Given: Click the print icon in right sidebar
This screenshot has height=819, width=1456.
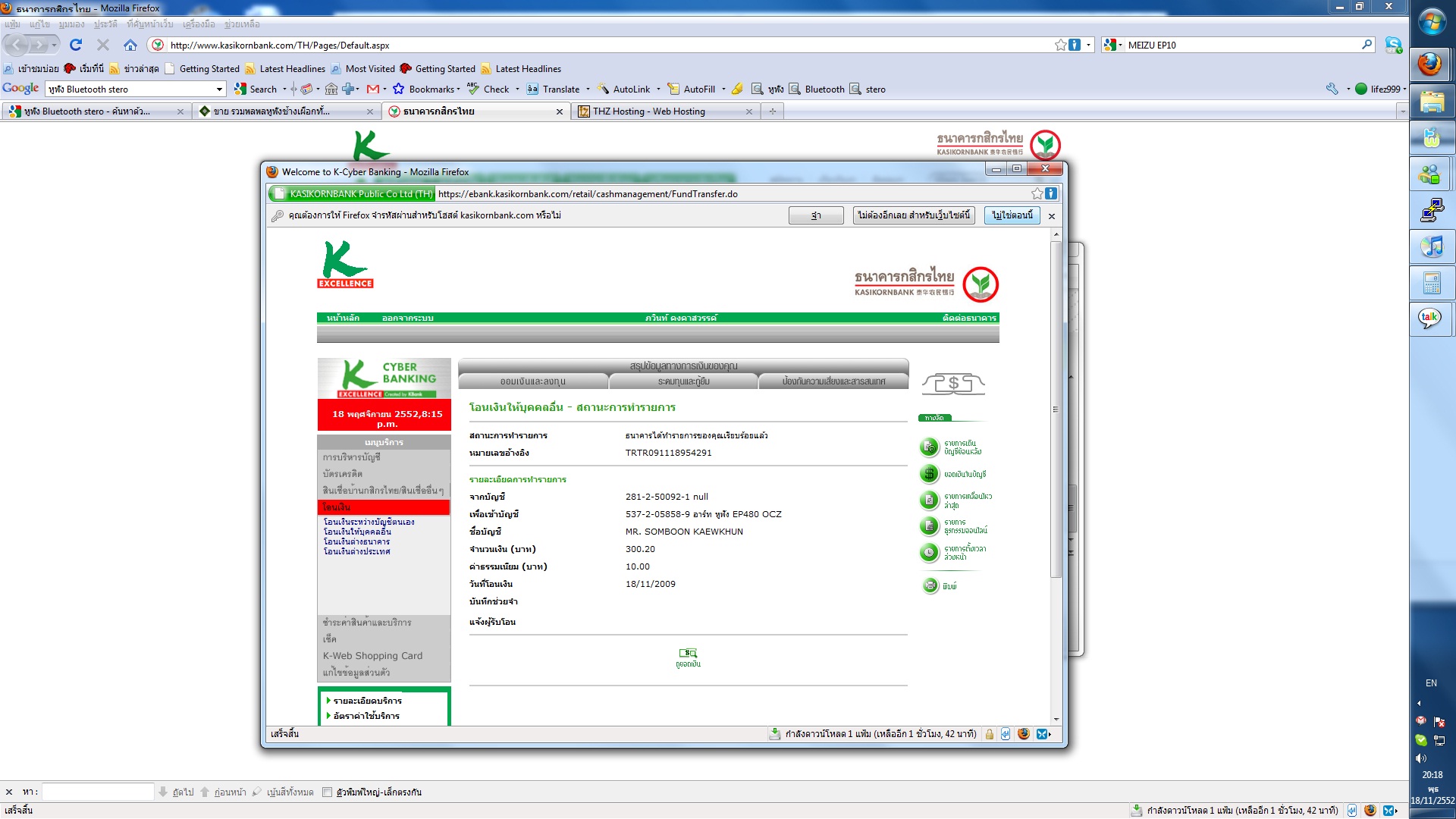Looking at the screenshot, I should [930, 585].
